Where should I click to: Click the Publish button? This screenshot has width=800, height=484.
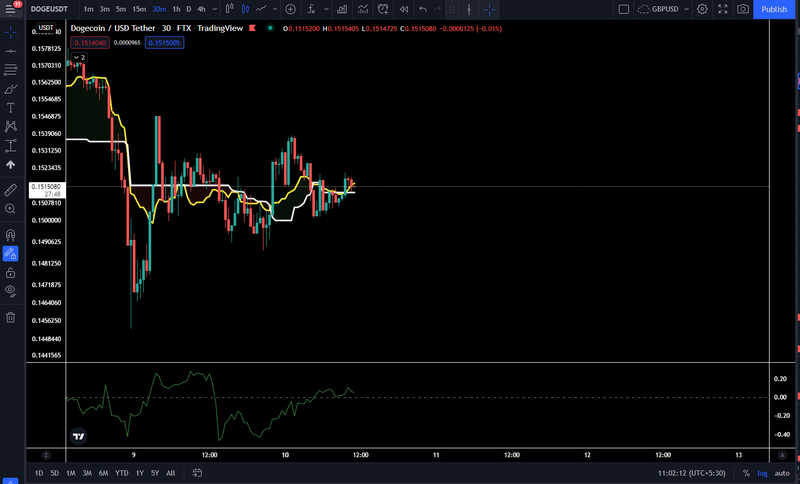point(774,9)
